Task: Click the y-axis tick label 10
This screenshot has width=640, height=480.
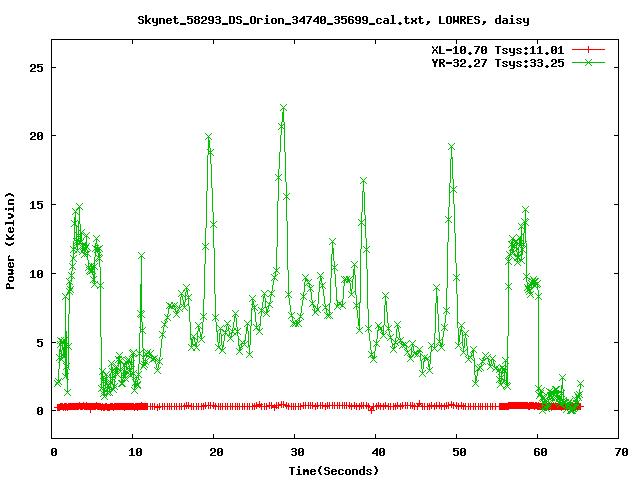Action: coord(36,274)
